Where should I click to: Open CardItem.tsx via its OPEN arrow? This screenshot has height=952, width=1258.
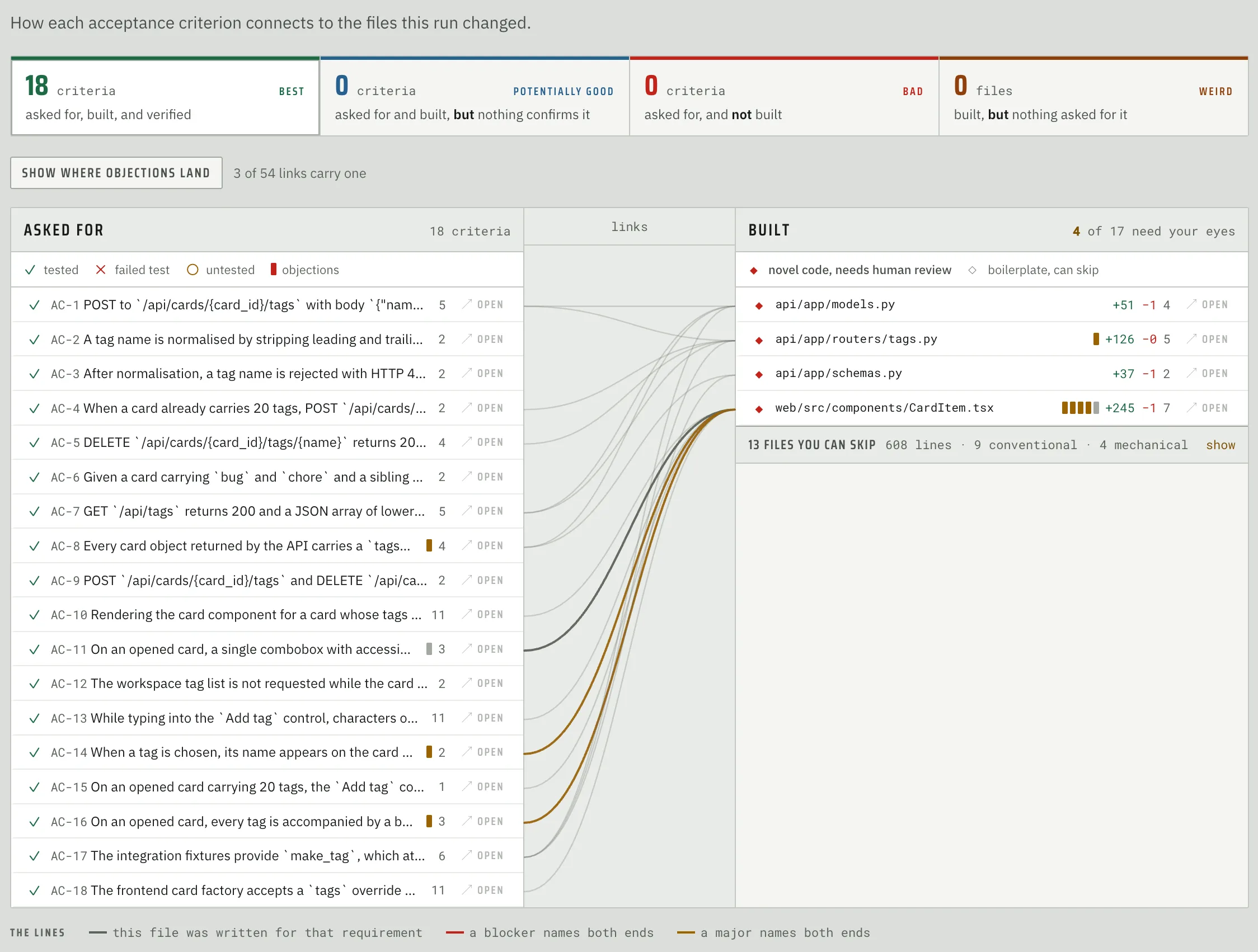(x=1208, y=408)
